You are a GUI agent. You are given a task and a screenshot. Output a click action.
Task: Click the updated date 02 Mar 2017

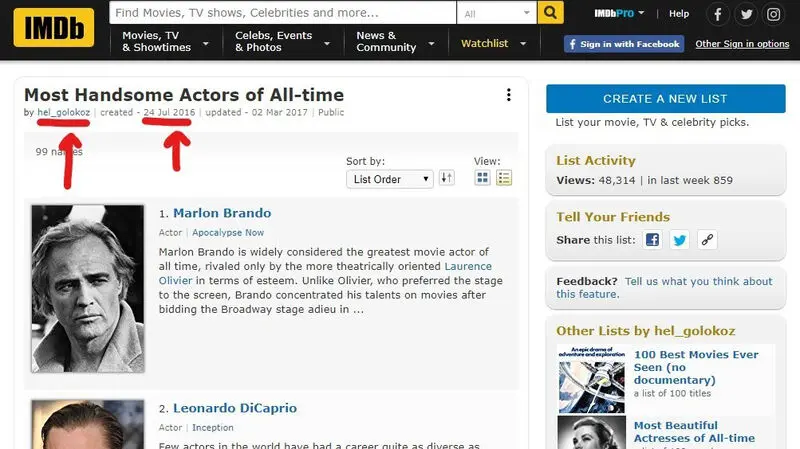280,112
